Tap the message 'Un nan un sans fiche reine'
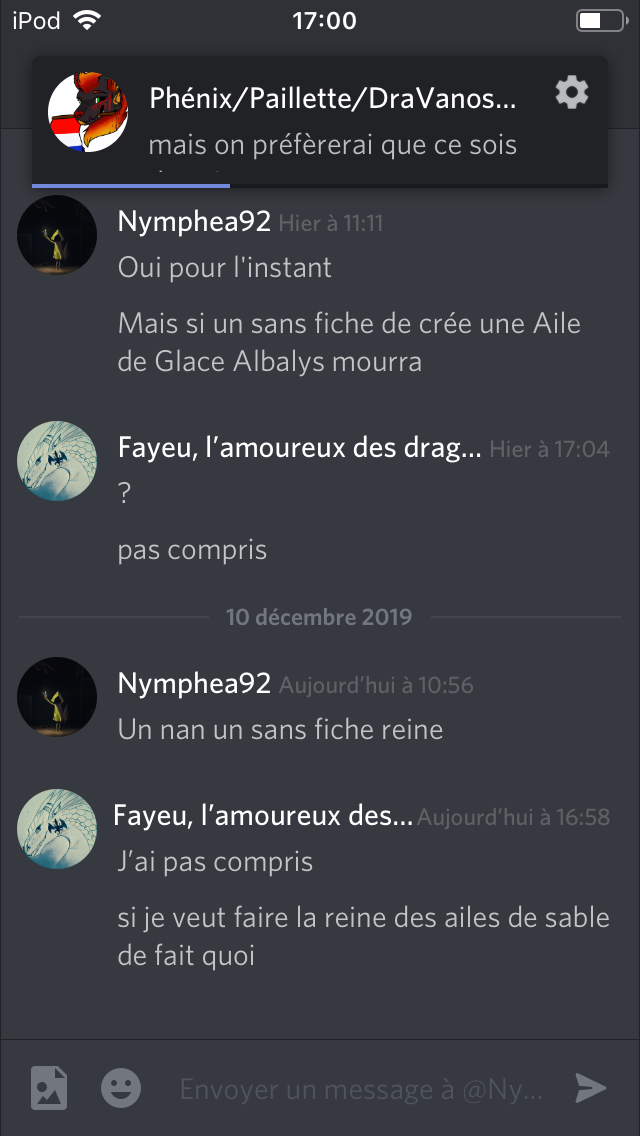Screen dimensions: 640x1136 tap(280, 729)
